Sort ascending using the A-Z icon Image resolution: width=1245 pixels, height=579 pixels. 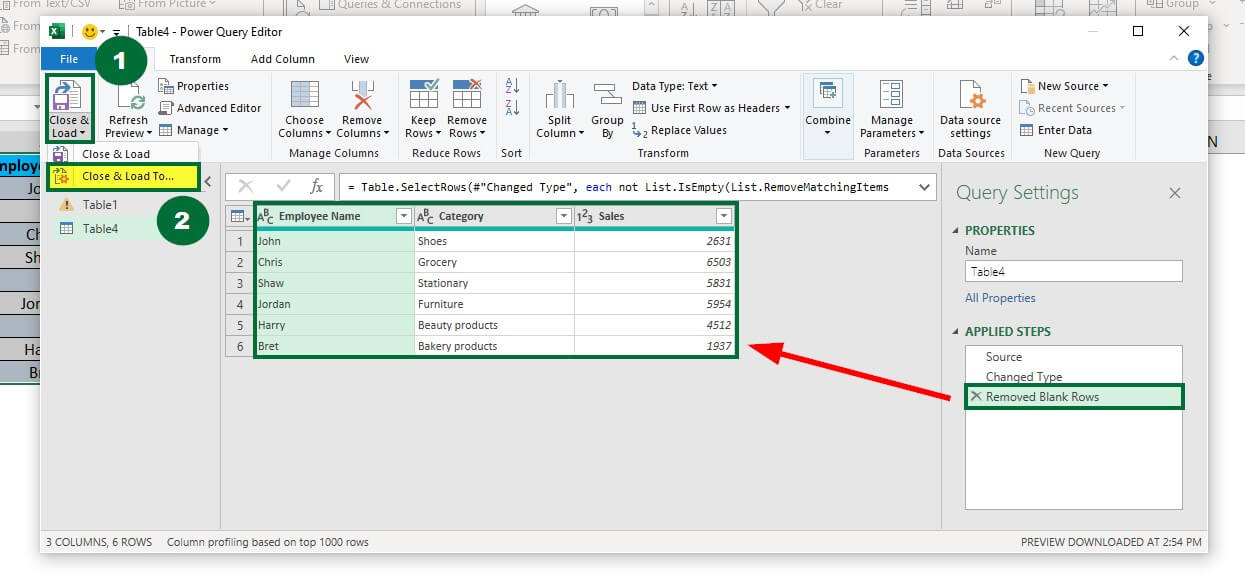tap(512, 86)
